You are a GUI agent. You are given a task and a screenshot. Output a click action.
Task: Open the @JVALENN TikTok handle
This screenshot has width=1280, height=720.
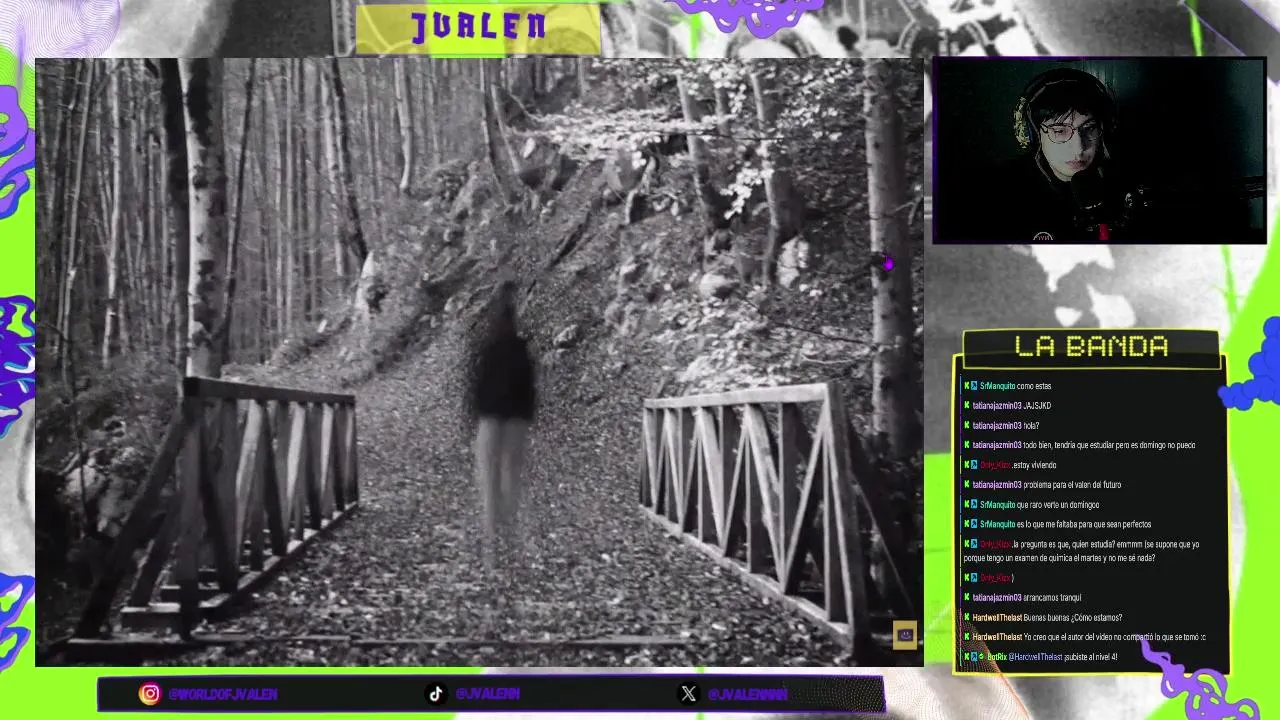point(487,693)
